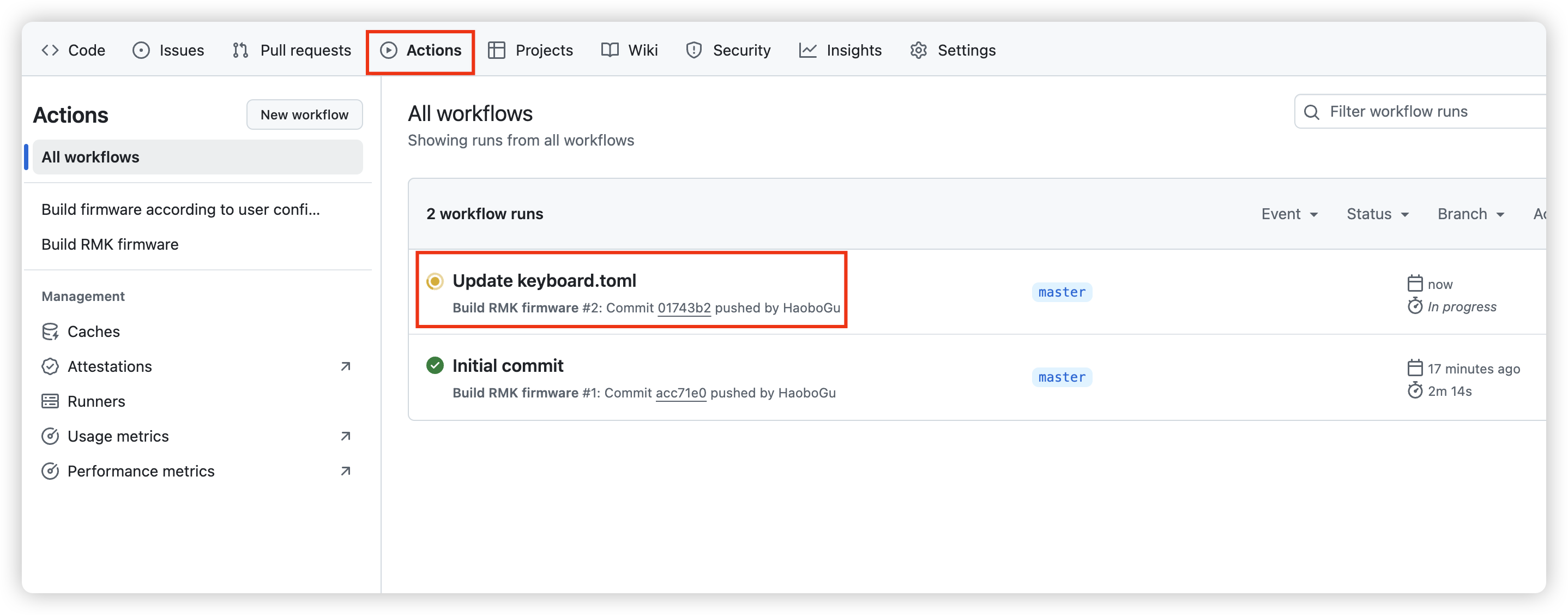Image resolution: width=1568 pixels, height=615 pixels.
Task: Click the Security shield icon
Action: pos(694,51)
